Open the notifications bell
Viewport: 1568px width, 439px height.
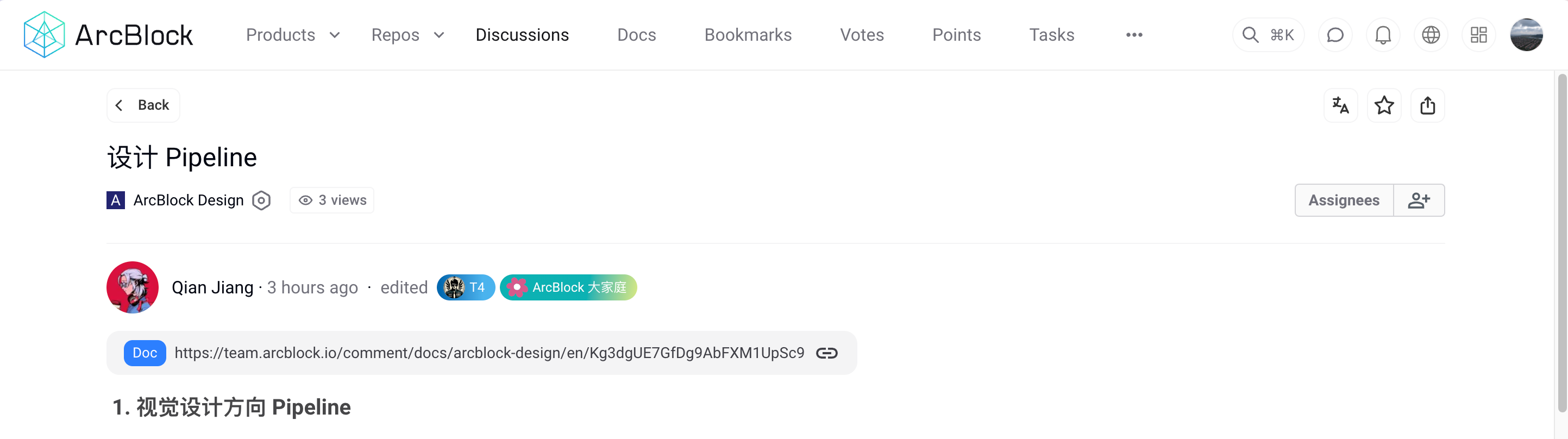coord(1383,35)
